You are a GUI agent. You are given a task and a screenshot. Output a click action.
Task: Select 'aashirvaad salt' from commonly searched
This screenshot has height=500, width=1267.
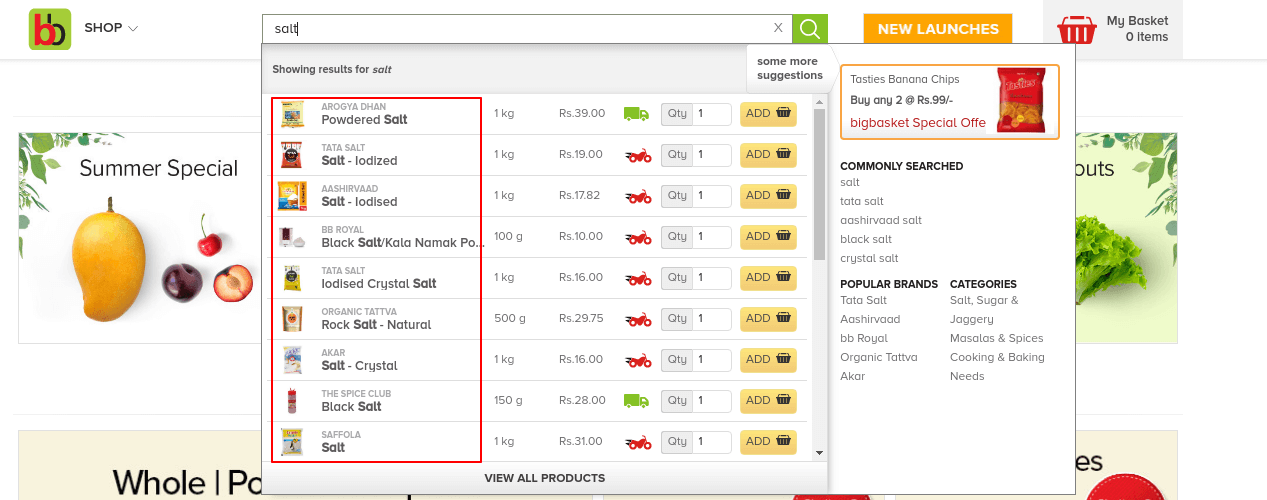coord(881,220)
